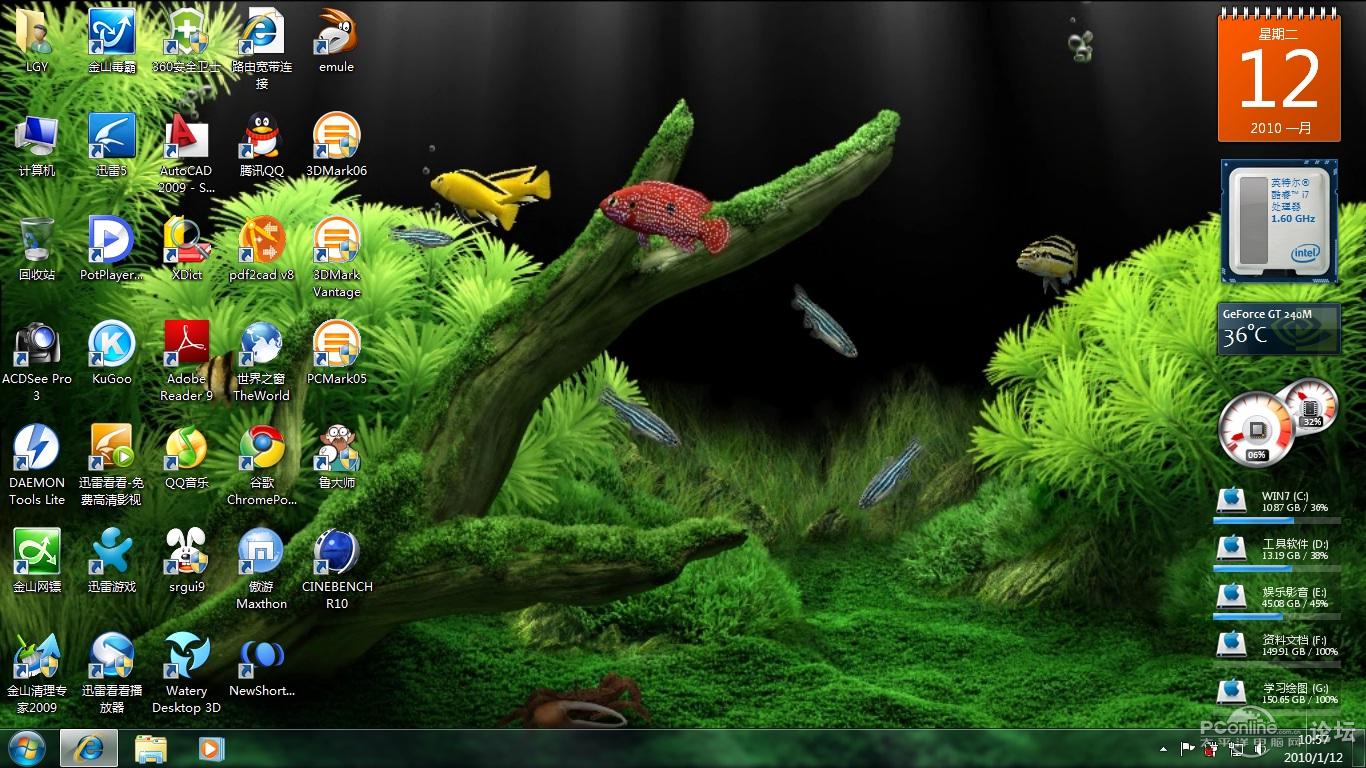The image size is (1366, 768).
Task: Show hidden system tray icons arrow
Action: [x=1163, y=748]
